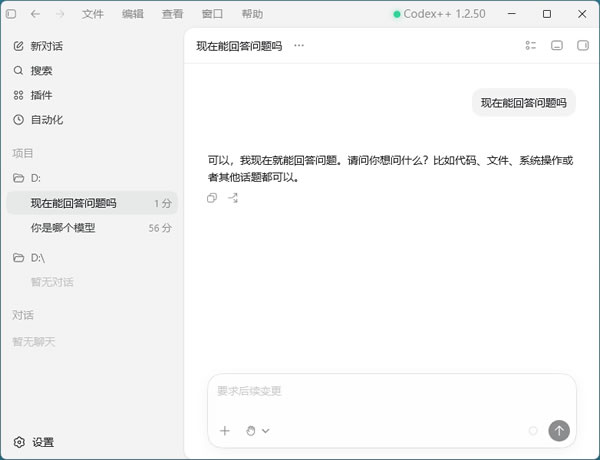Open the 文件 menu
Screen dimensions: 600x460
coord(93,14)
